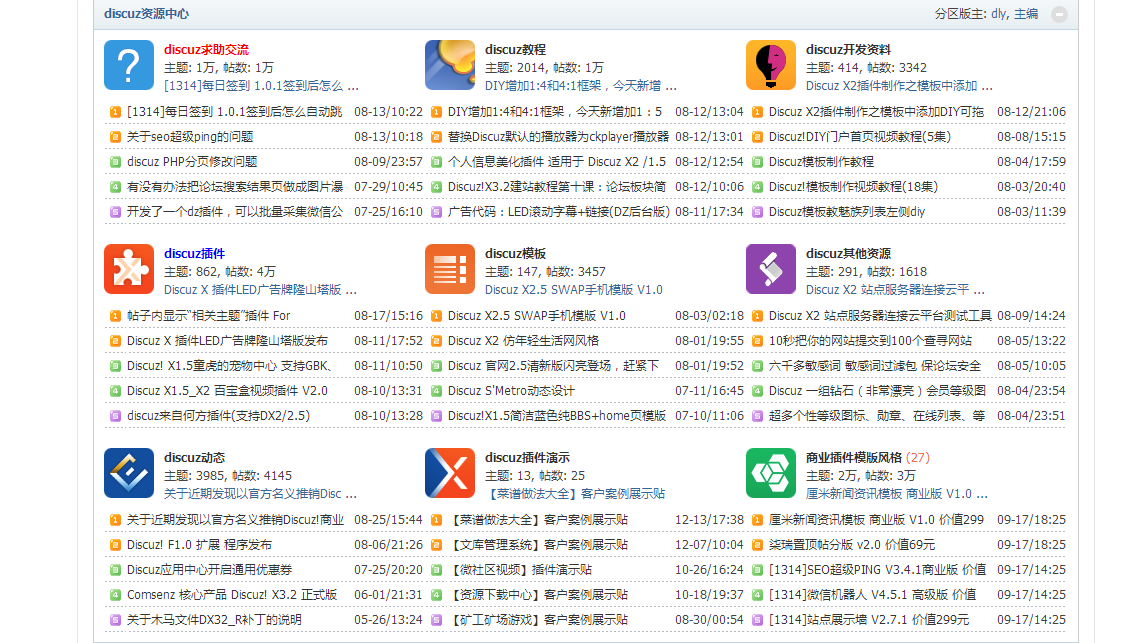Image resolution: width=1143 pixels, height=643 pixels.
Task: Open thread 笑瑞置顶帖分版 v2.0 价值69元
Action: pos(852,545)
